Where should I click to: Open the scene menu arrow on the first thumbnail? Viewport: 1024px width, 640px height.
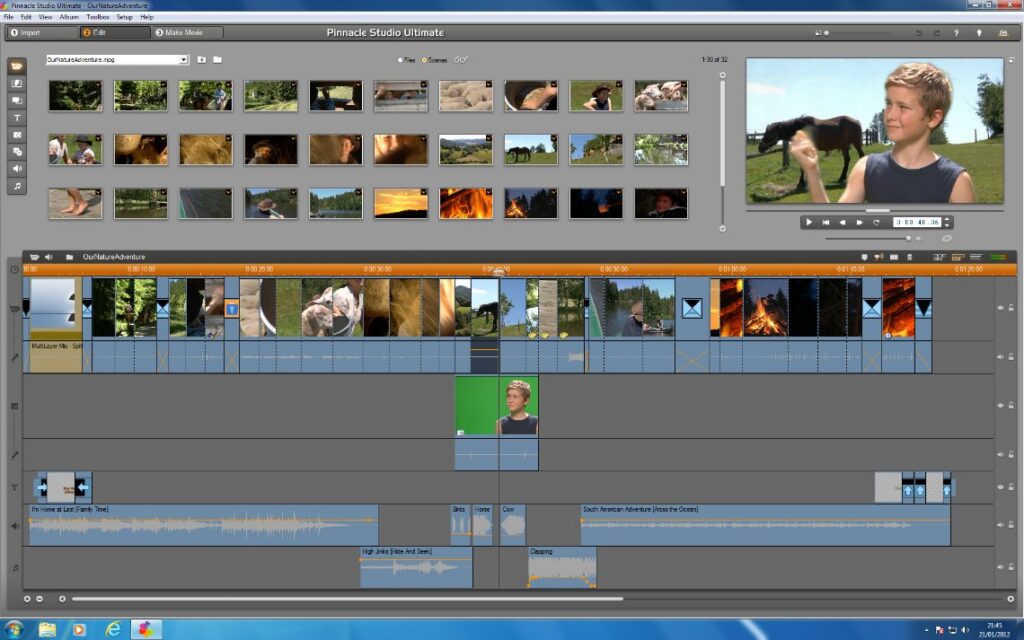pyautogui.click(x=98, y=85)
